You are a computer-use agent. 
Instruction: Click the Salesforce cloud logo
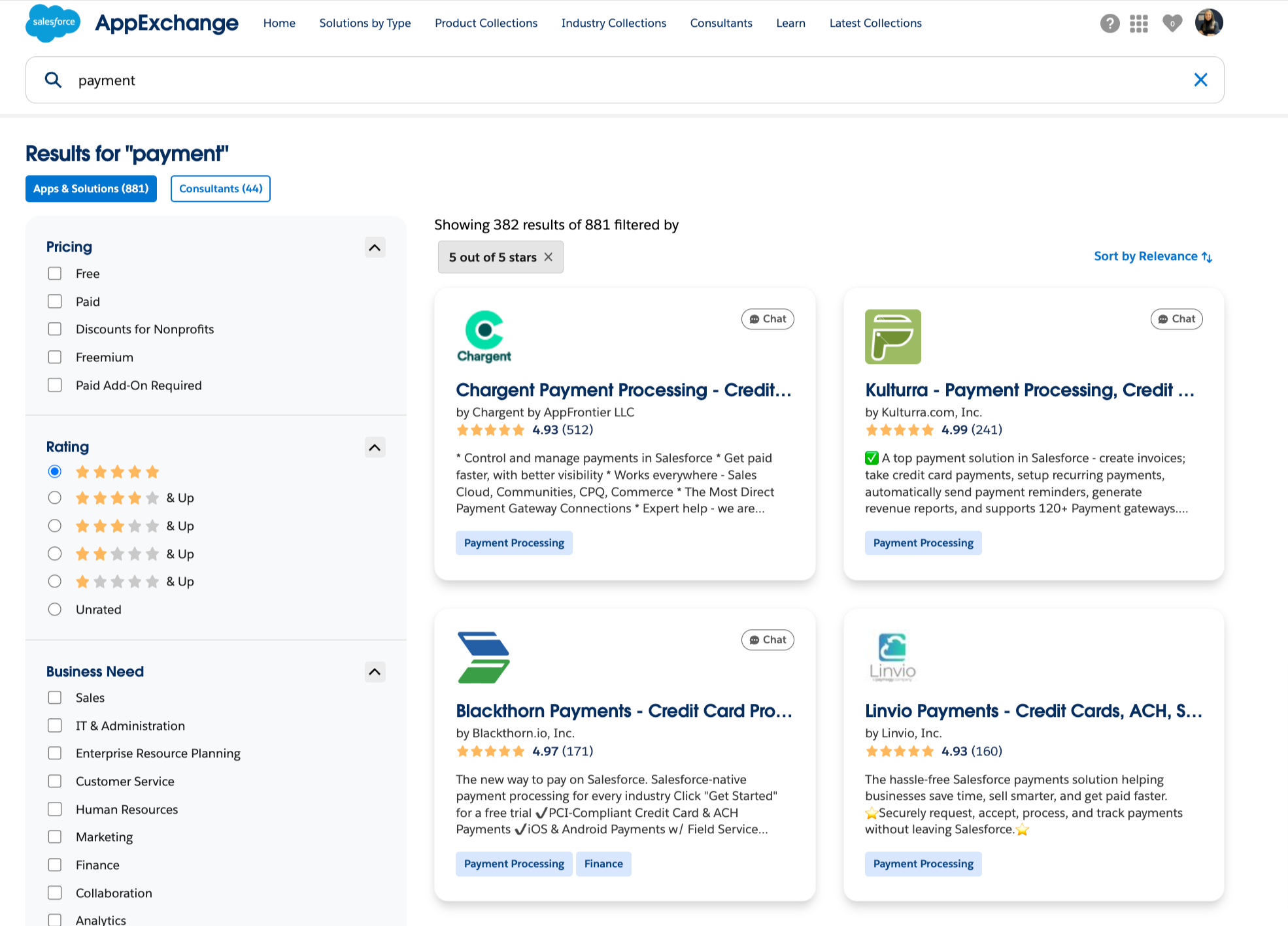tap(53, 22)
